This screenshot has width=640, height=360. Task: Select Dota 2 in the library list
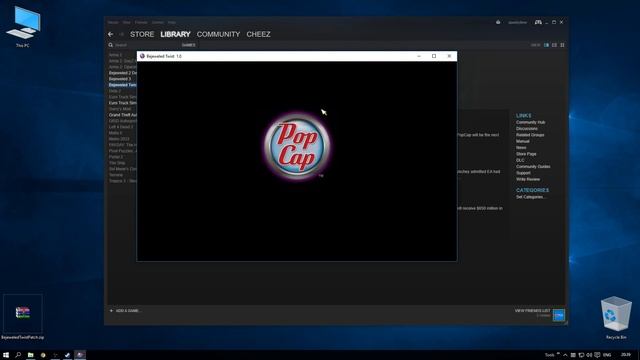point(115,91)
